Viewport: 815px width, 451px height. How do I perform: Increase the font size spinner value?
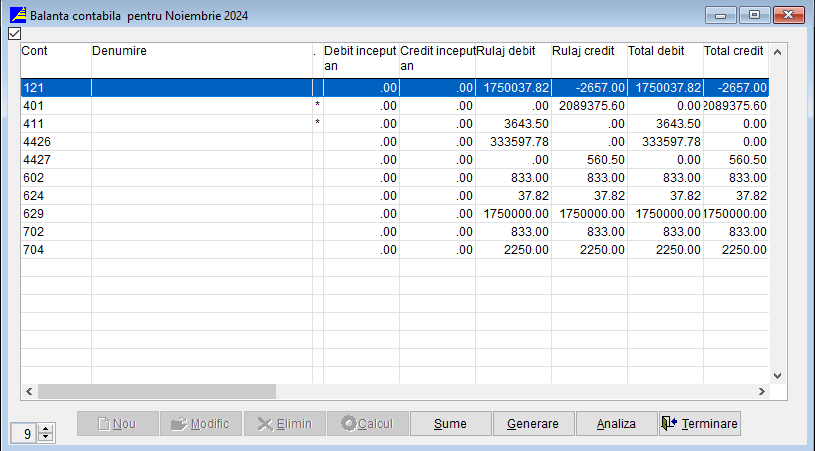tap(46, 428)
